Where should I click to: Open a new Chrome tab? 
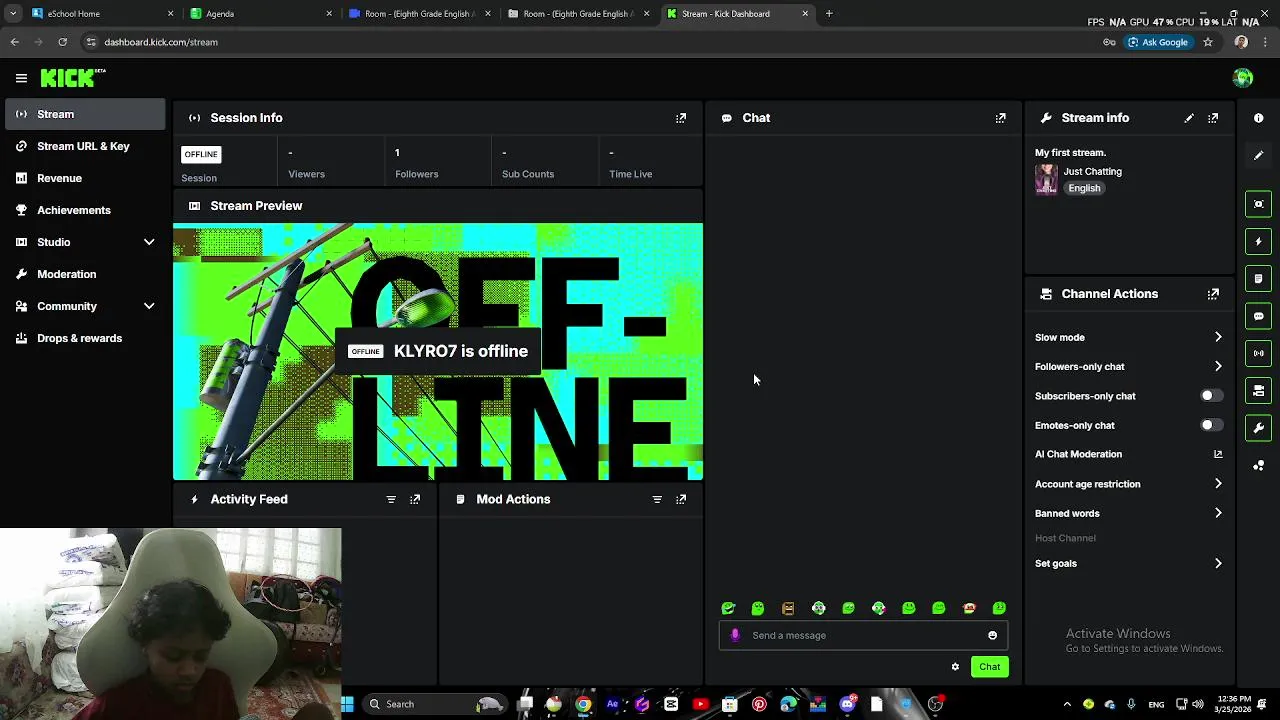[829, 14]
